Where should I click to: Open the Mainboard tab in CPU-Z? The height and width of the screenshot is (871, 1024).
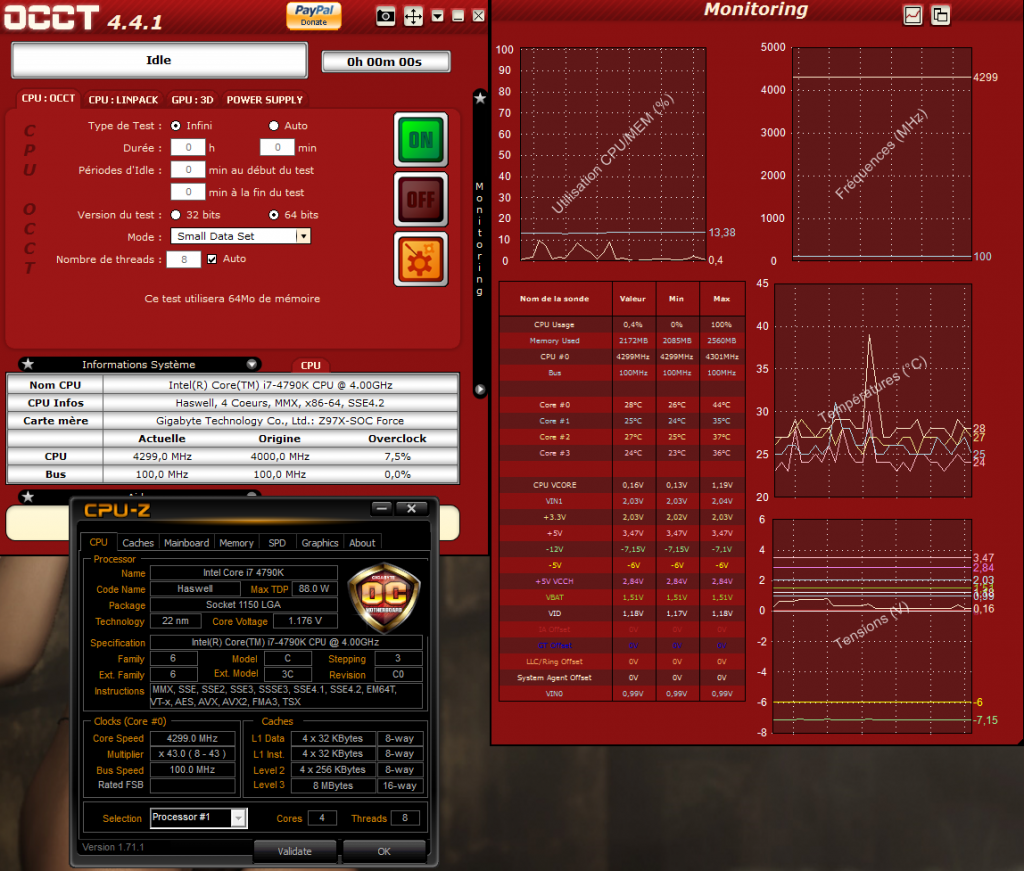(186, 543)
